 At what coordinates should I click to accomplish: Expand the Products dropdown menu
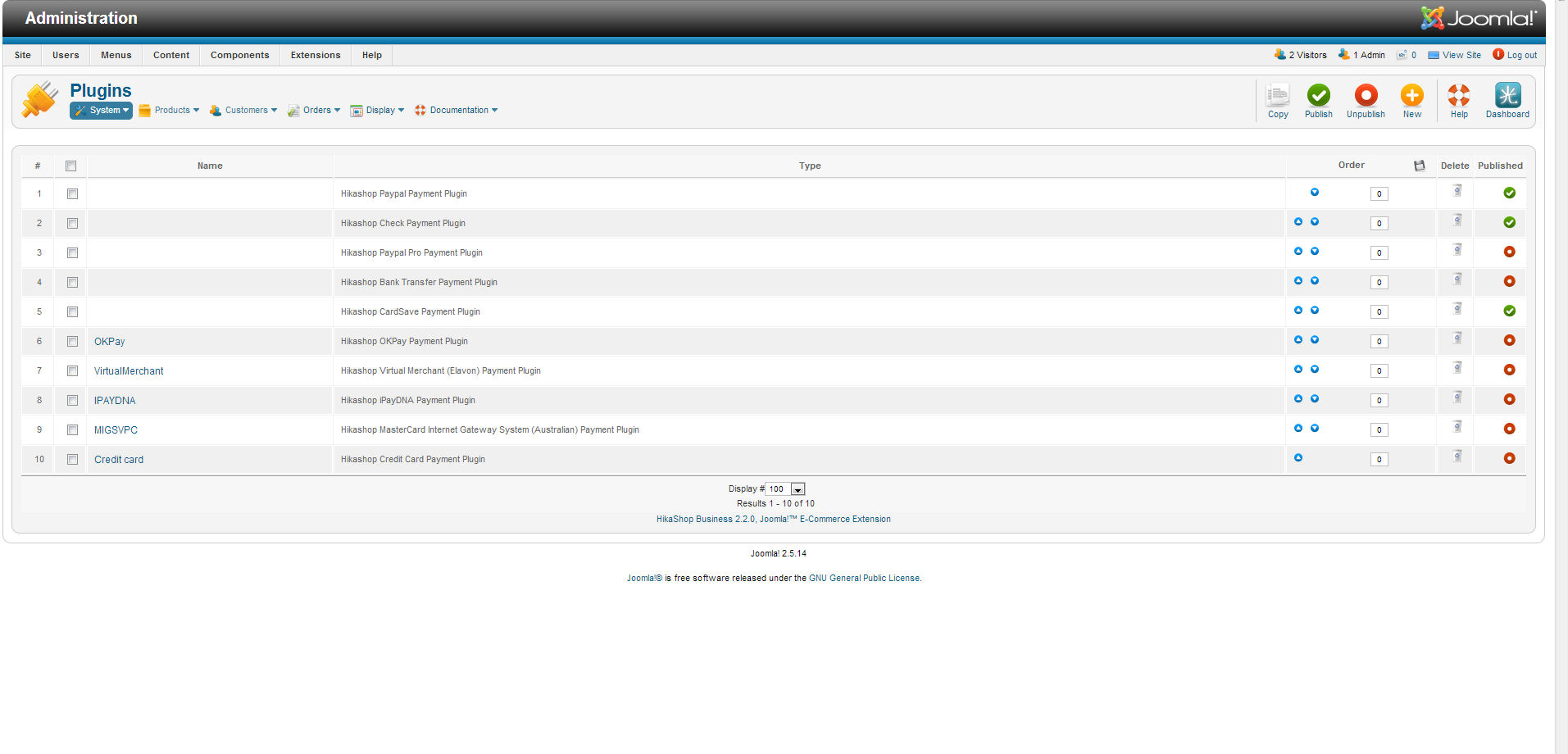pos(169,111)
